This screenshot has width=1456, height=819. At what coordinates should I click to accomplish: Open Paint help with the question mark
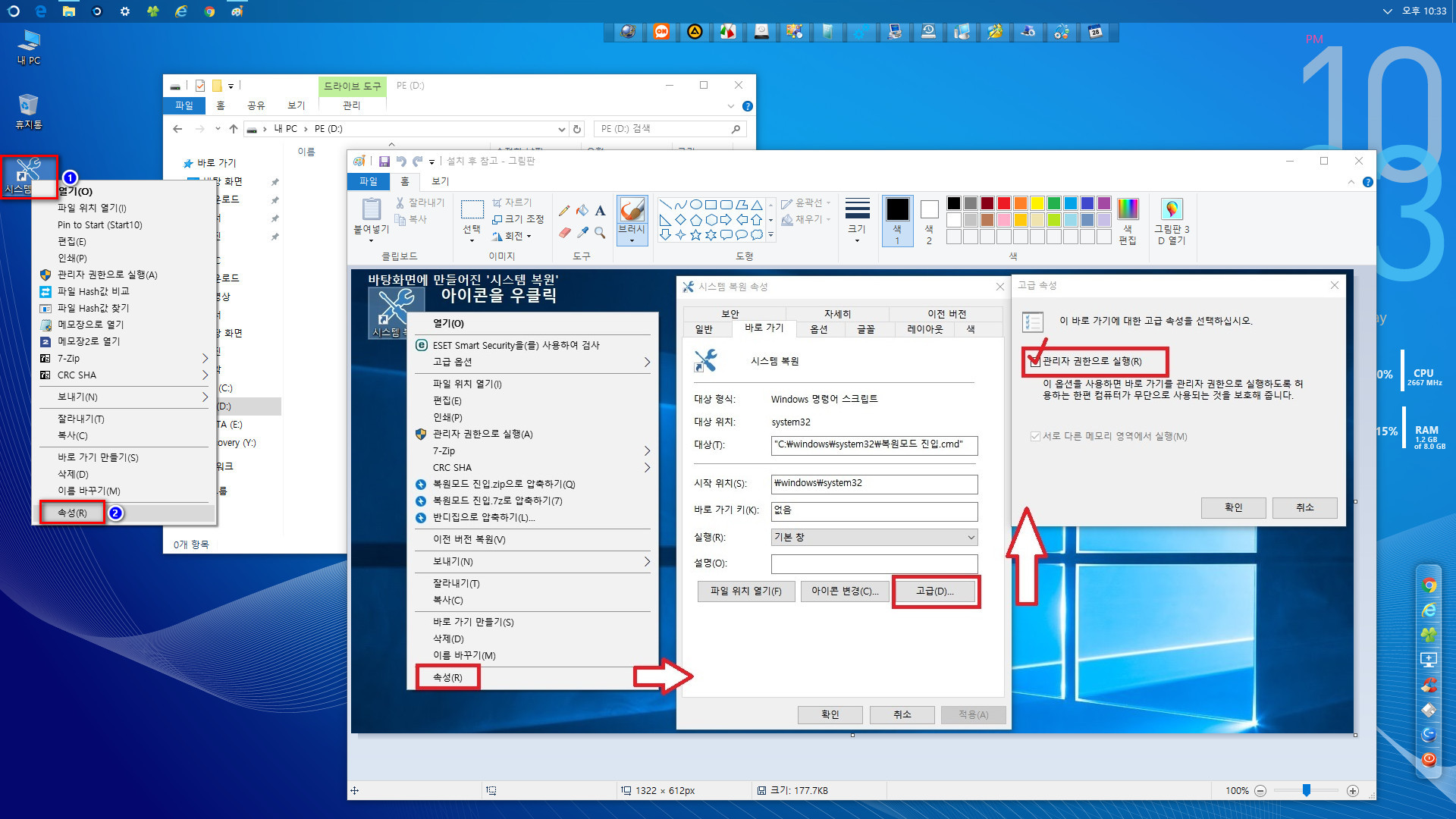(x=1367, y=182)
